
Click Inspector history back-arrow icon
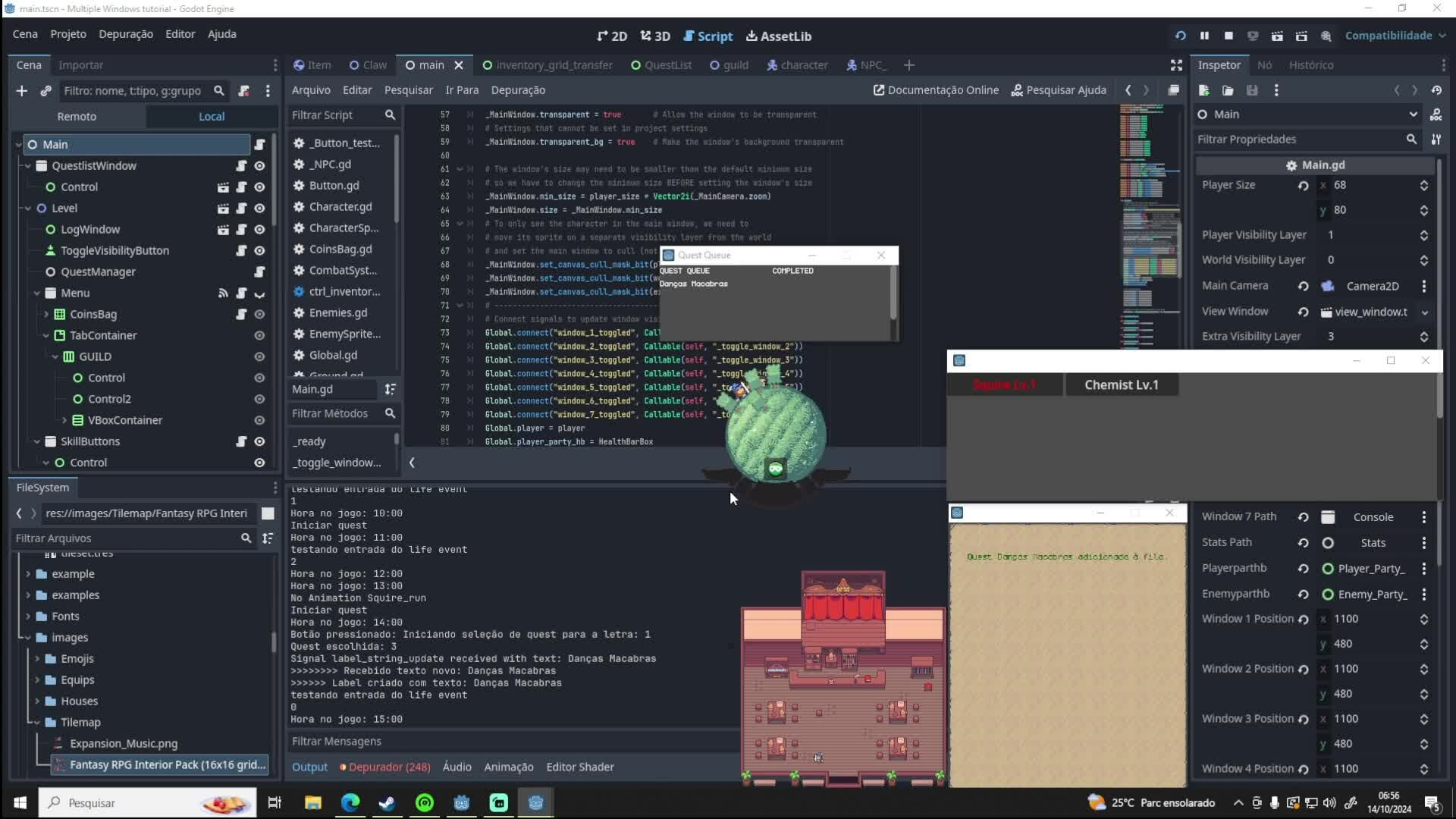1397,90
